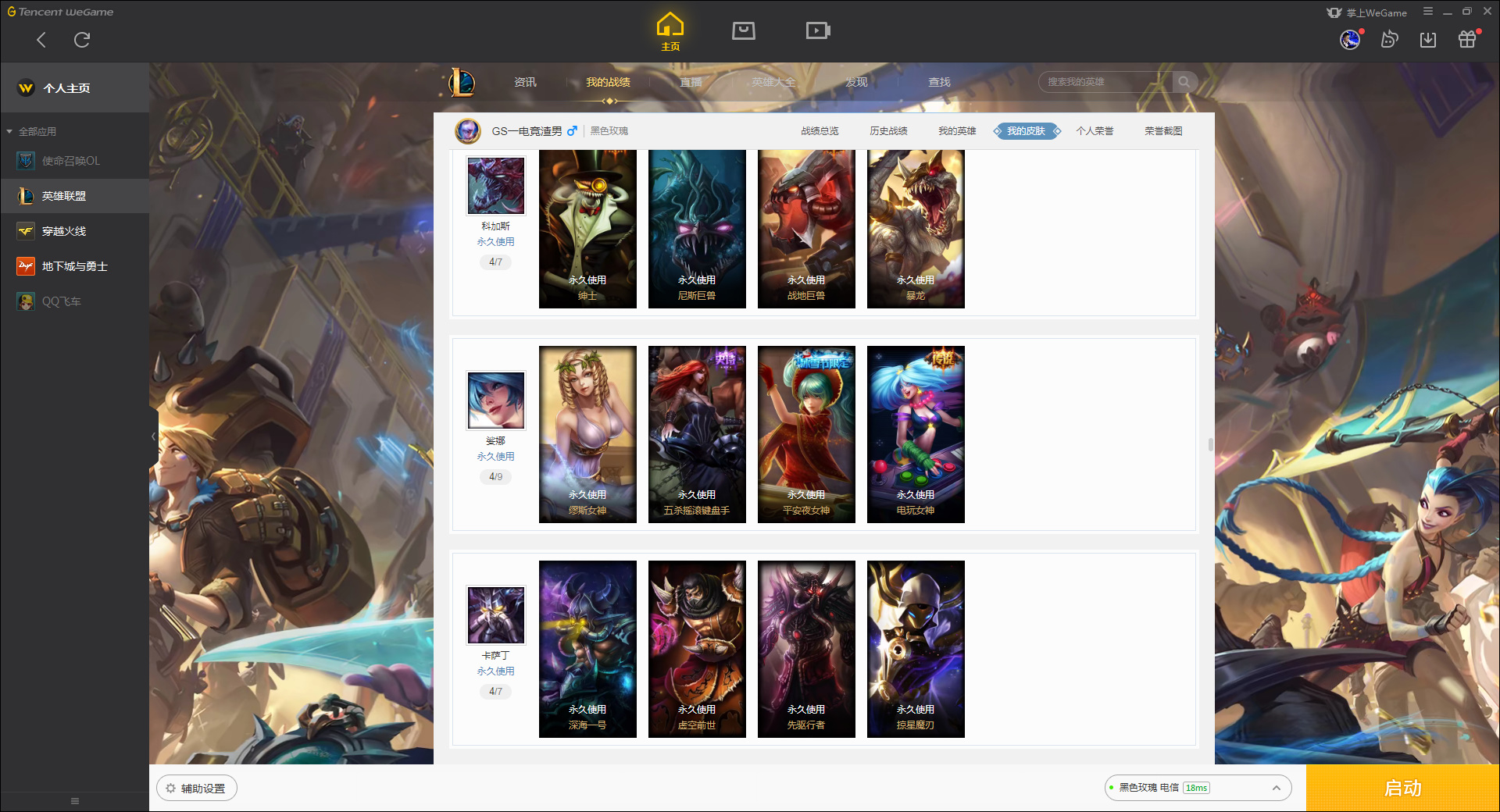The width and height of the screenshot is (1500, 812).
Task: Click the 启动 launch button
Action: click(x=1402, y=788)
